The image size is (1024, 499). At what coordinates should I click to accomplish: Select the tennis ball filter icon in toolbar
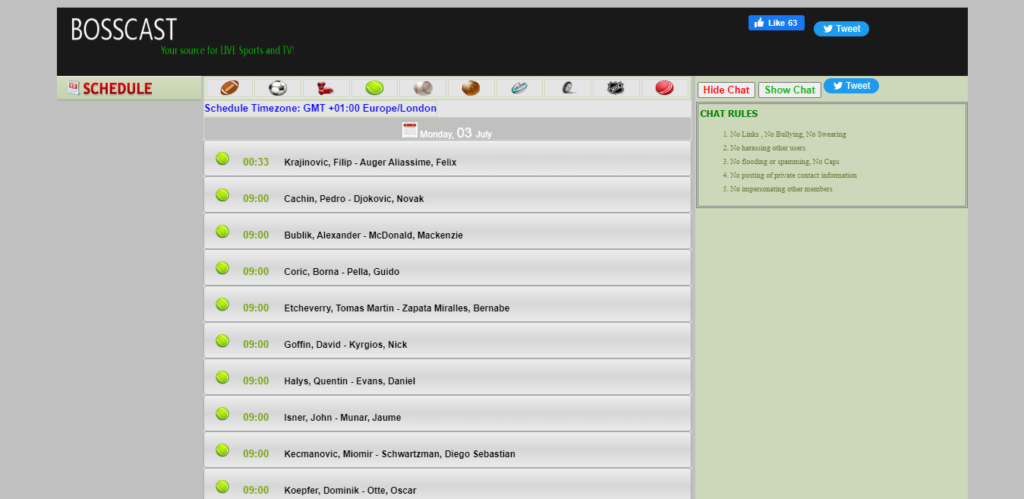[x=374, y=88]
